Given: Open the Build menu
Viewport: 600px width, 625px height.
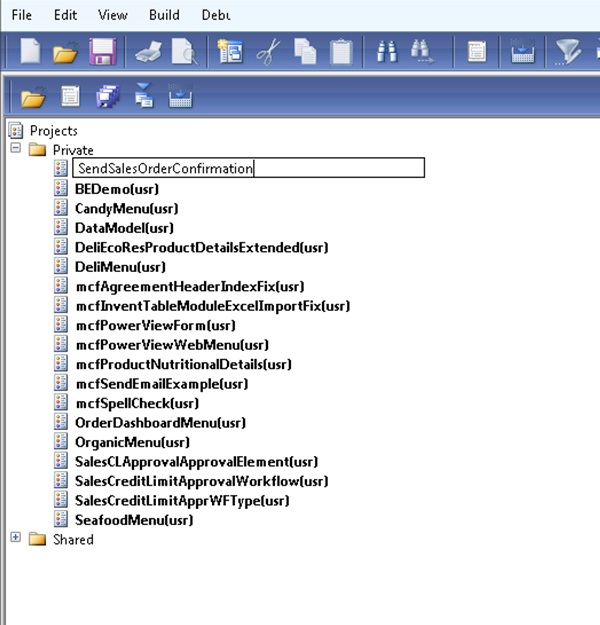Looking at the screenshot, I should (x=164, y=15).
